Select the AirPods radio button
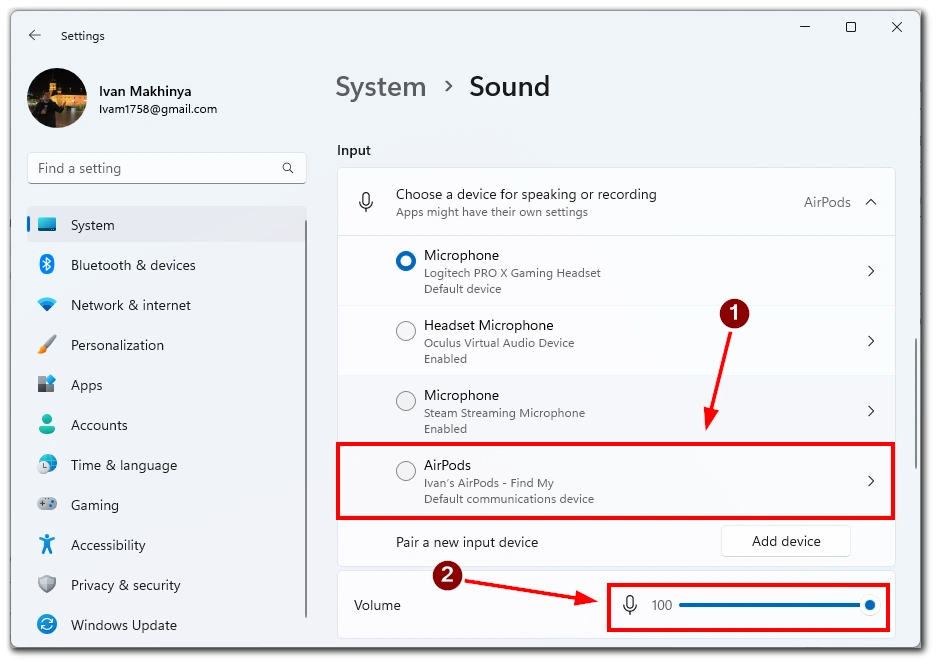This screenshot has width=939, height=666. click(405, 471)
